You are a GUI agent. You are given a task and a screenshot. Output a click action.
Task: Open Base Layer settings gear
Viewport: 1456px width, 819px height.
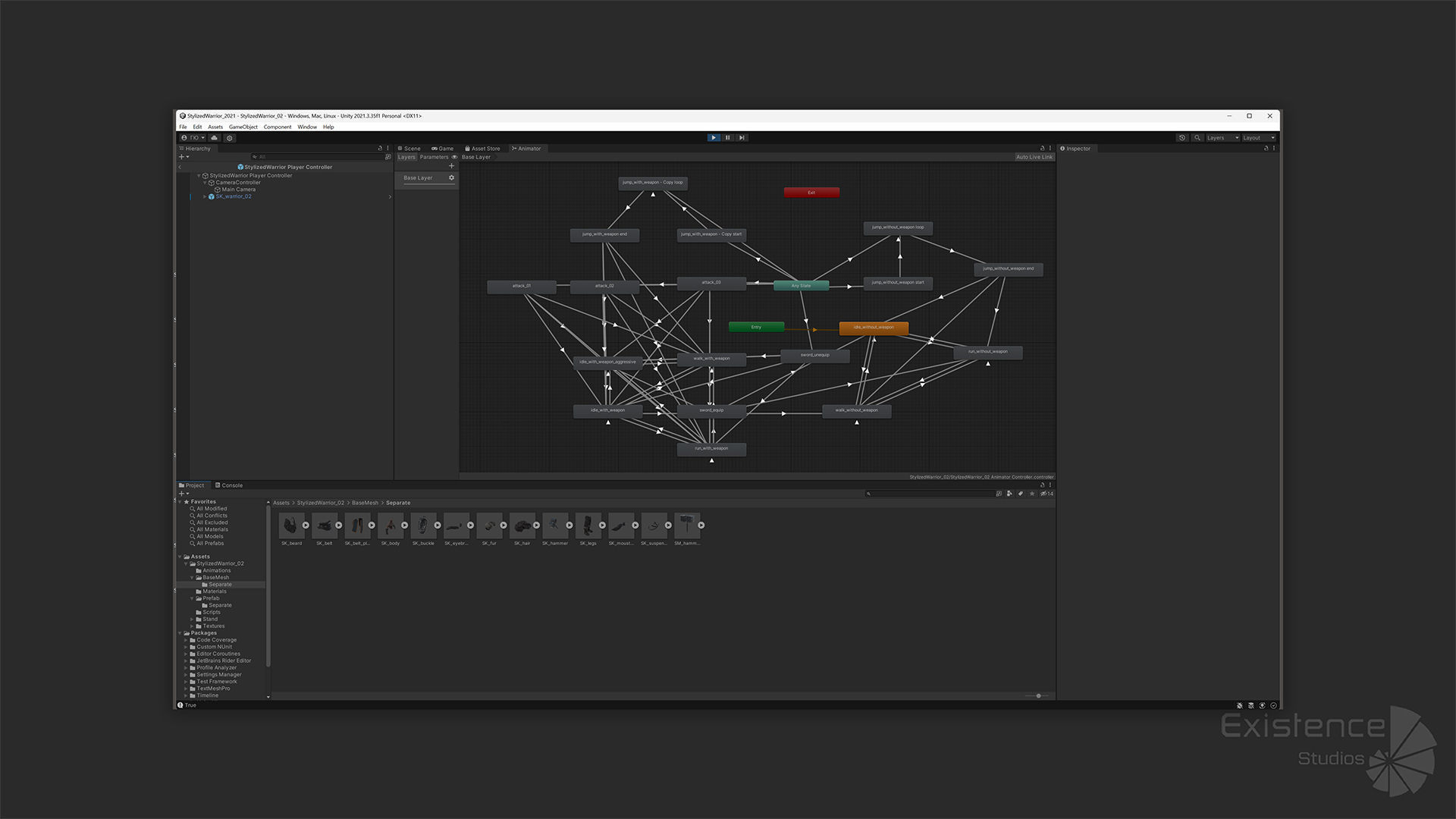451,178
